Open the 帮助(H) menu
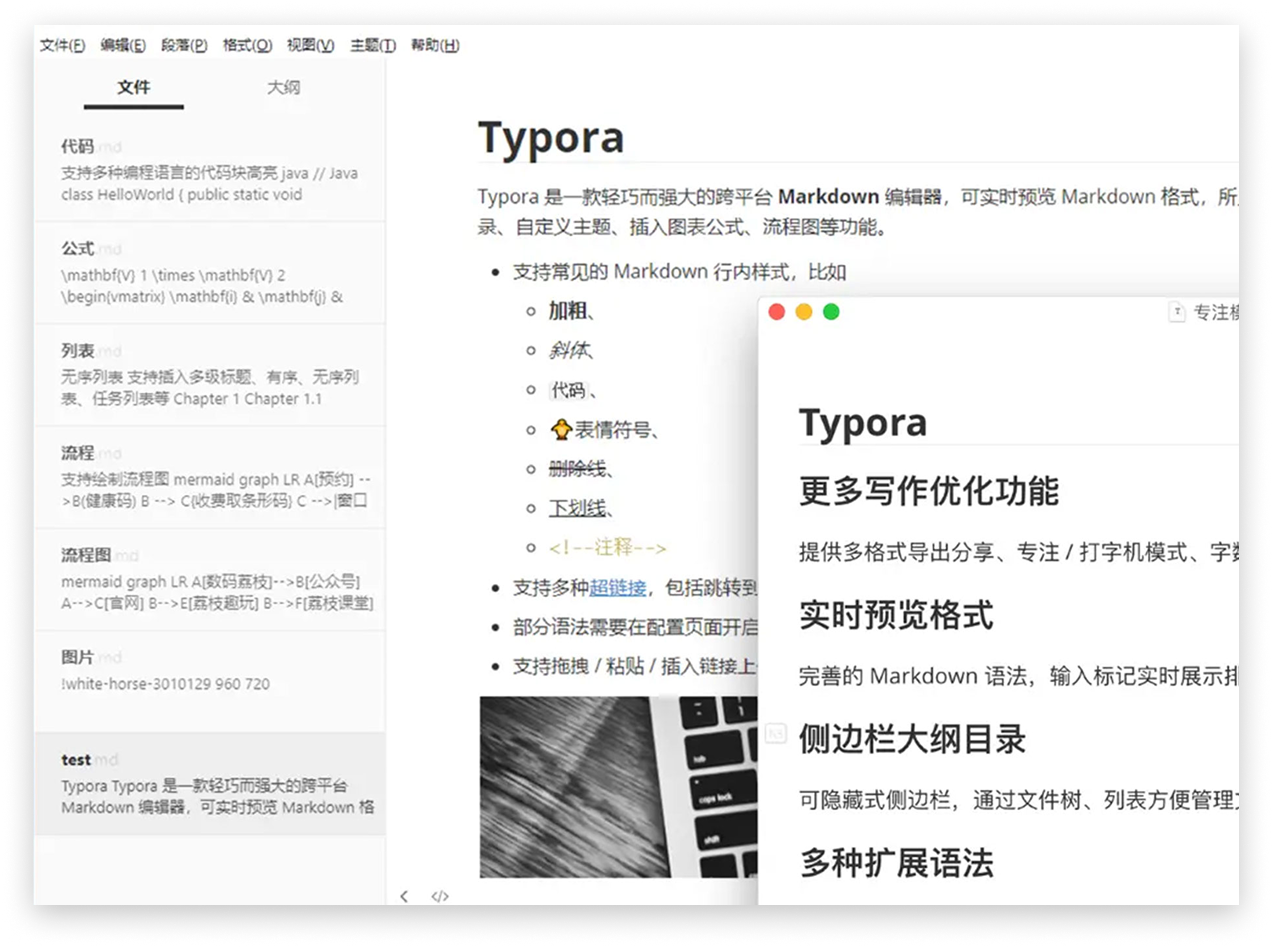 click(x=434, y=45)
